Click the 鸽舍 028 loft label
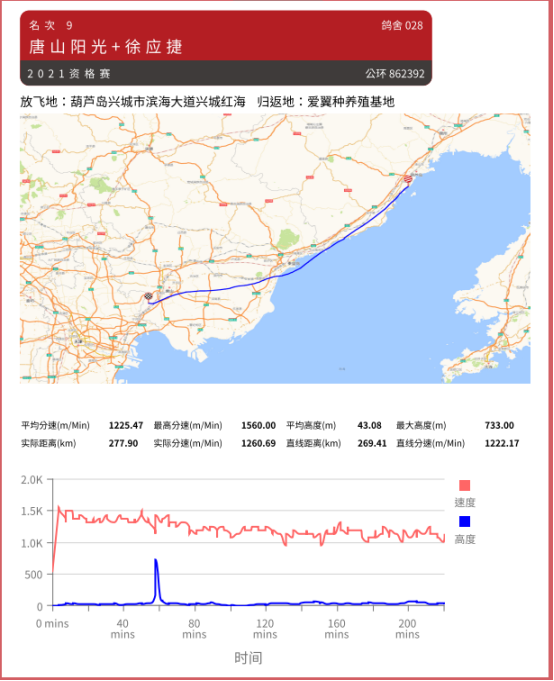Viewport: 554px width, 681px height. pos(402,26)
